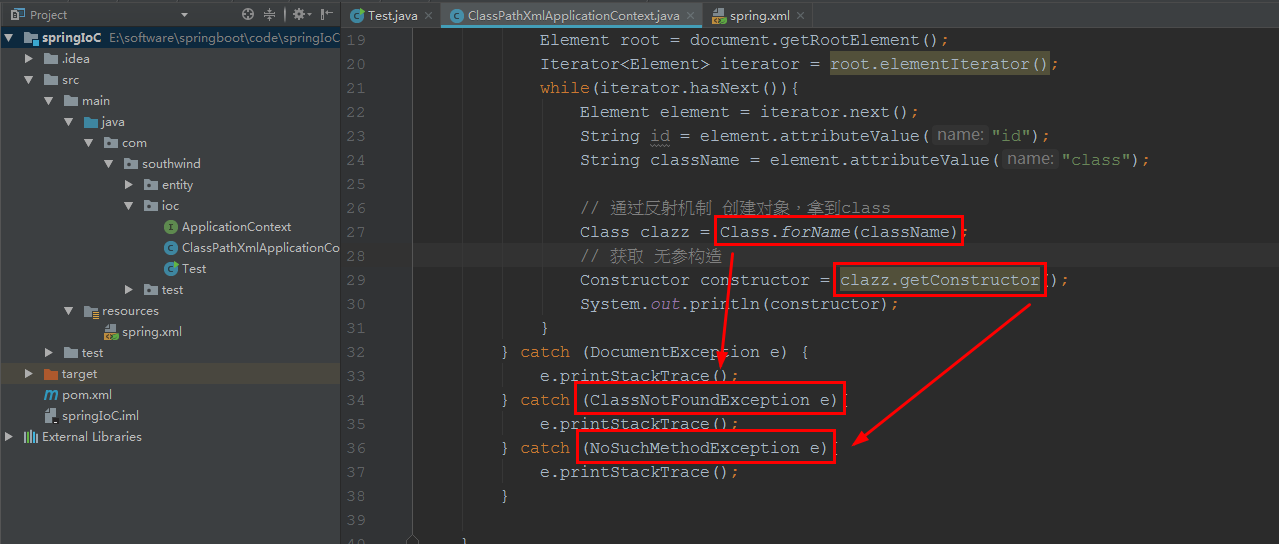Click the Test.java tab class icon
The height and width of the screenshot is (544, 1279).
coord(357,16)
